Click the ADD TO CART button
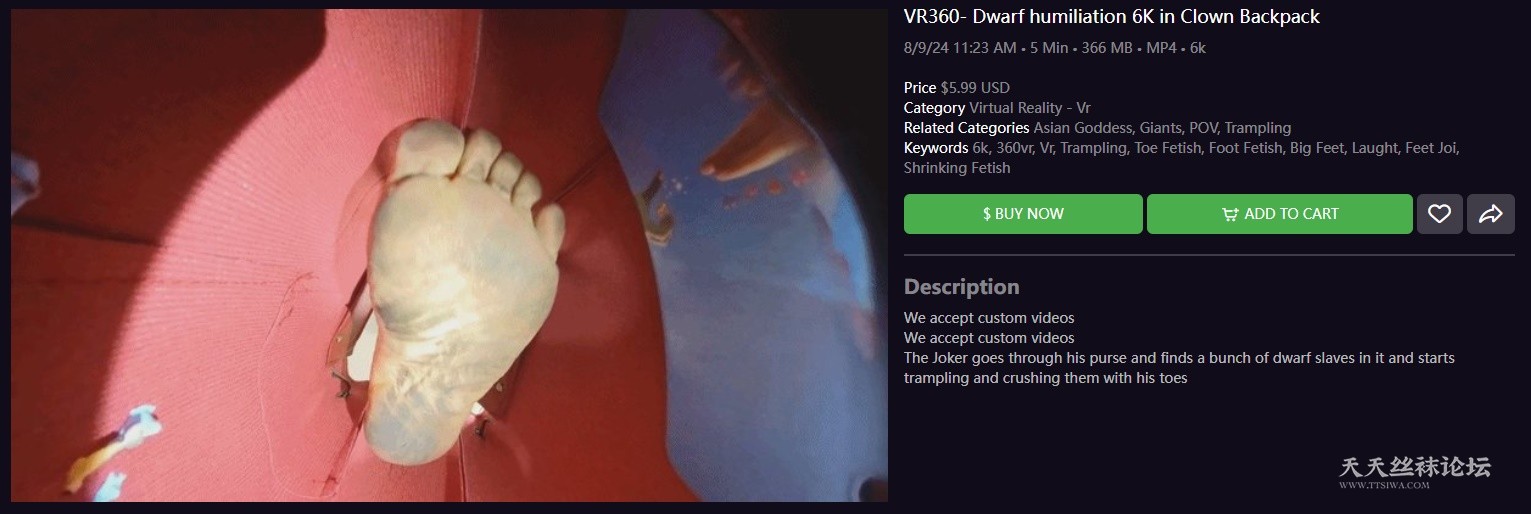1531x514 pixels. [x=1280, y=214]
